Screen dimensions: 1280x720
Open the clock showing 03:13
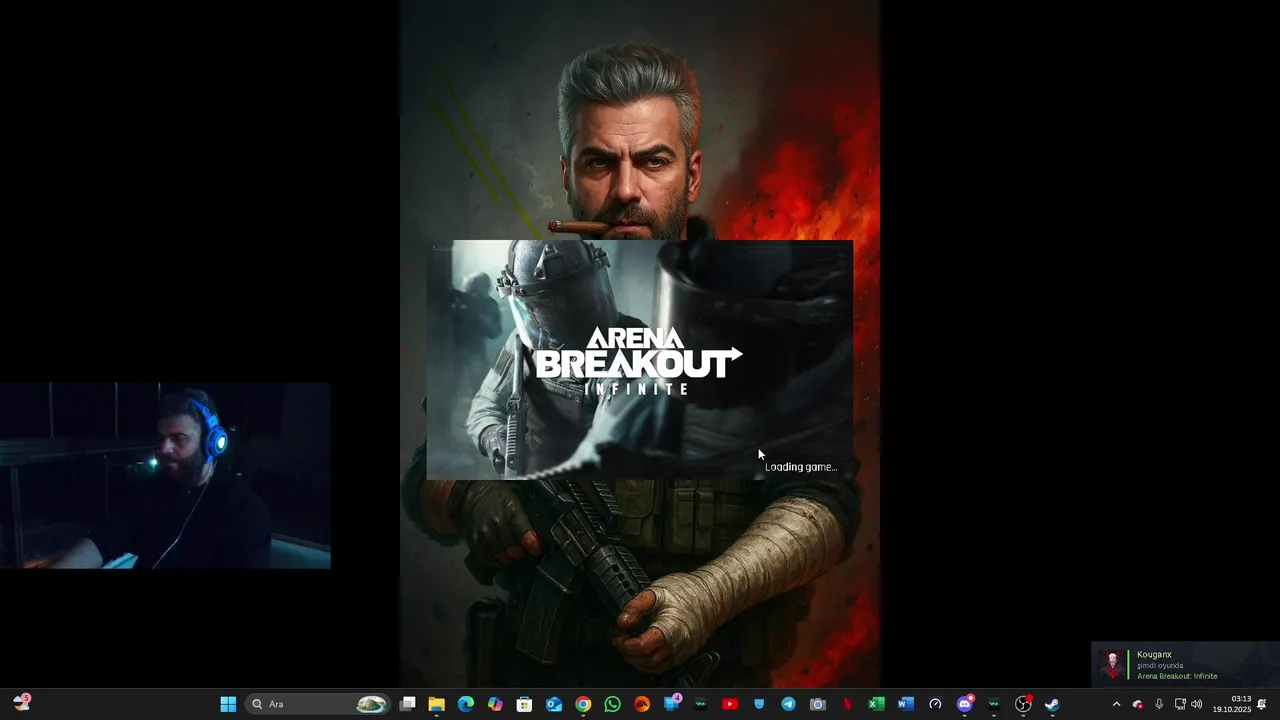click(1232, 704)
